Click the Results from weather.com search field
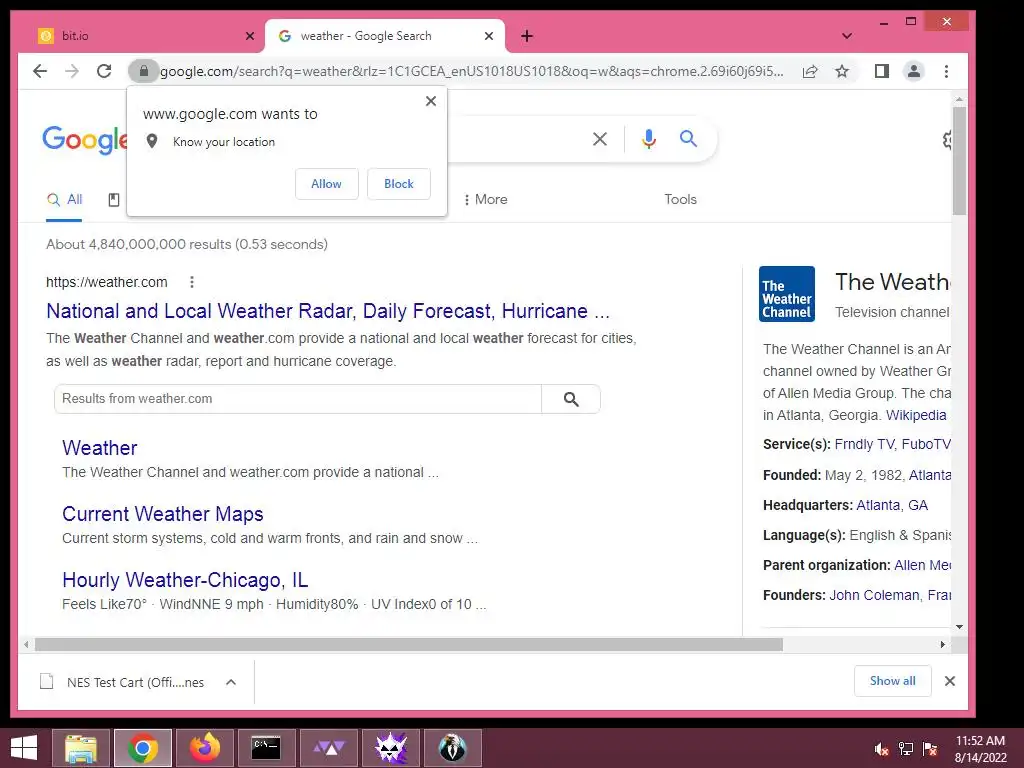This screenshot has width=1024, height=768. point(298,399)
